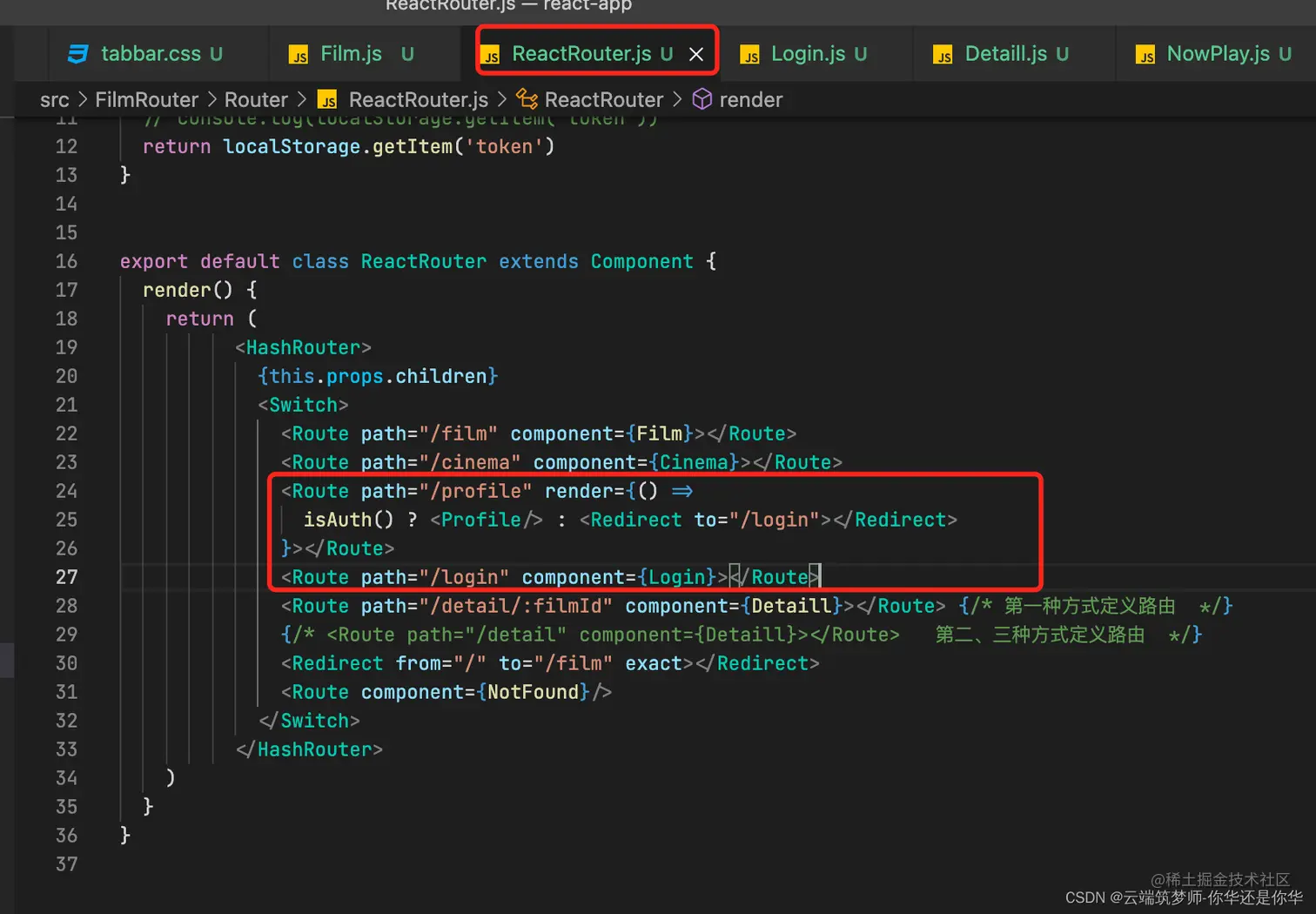Viewport: 1316px width, 914px height.
Task: Open the render method breadcrumb
Action: [x=751, y=100]
